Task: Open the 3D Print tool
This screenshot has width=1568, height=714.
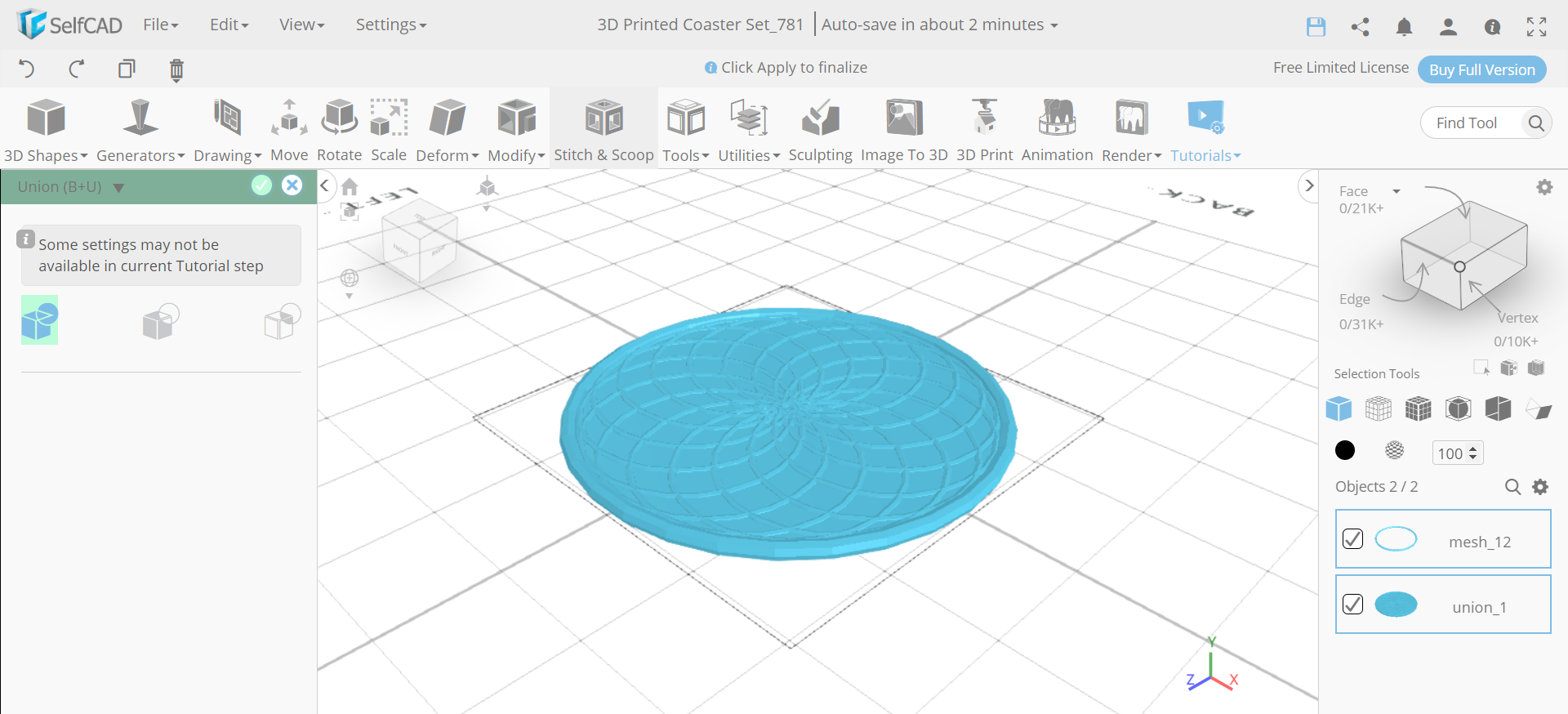Action: tap(984, 130)
